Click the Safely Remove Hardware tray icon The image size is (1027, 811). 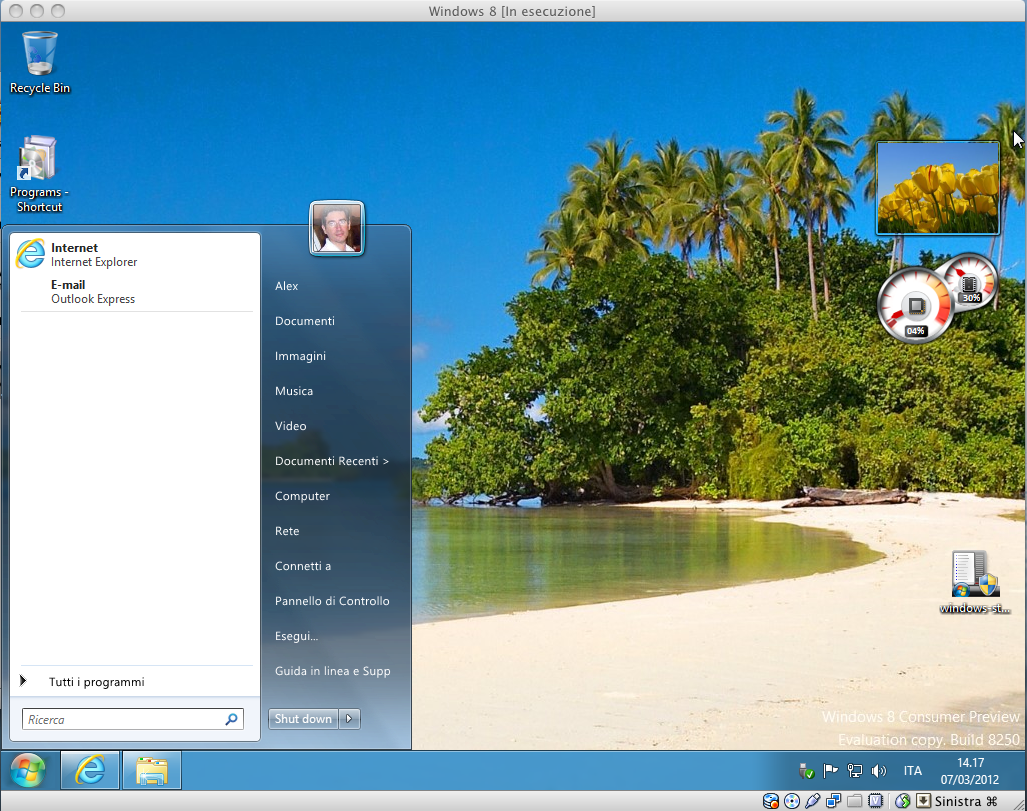(x=806, y=771)
